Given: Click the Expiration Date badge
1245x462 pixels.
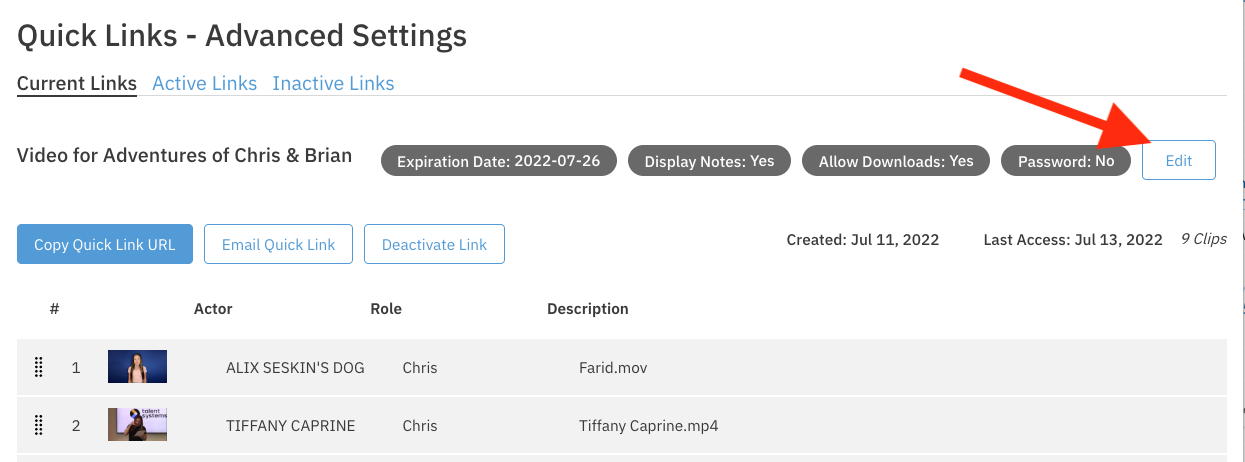Looking at the screenshot, I should [x=499, y=161].
